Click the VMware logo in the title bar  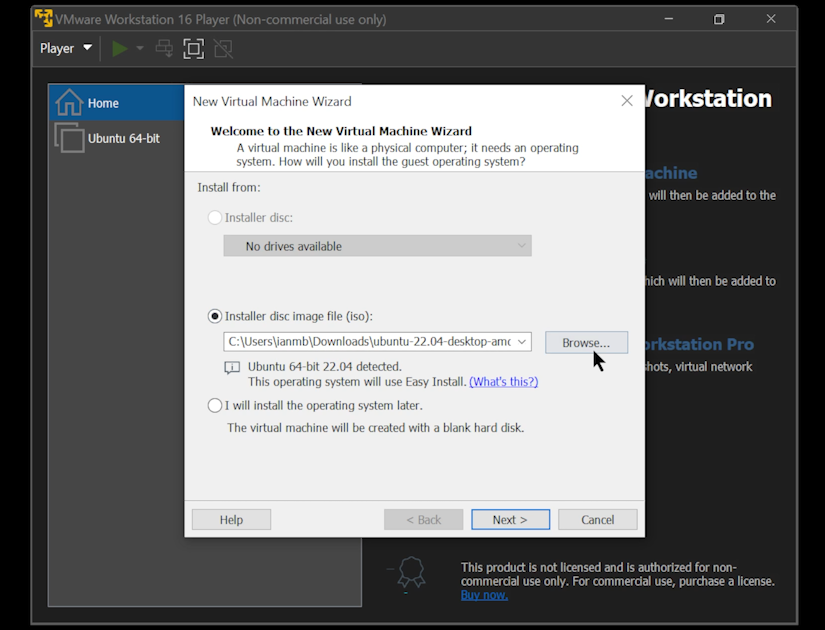[42, 18]
